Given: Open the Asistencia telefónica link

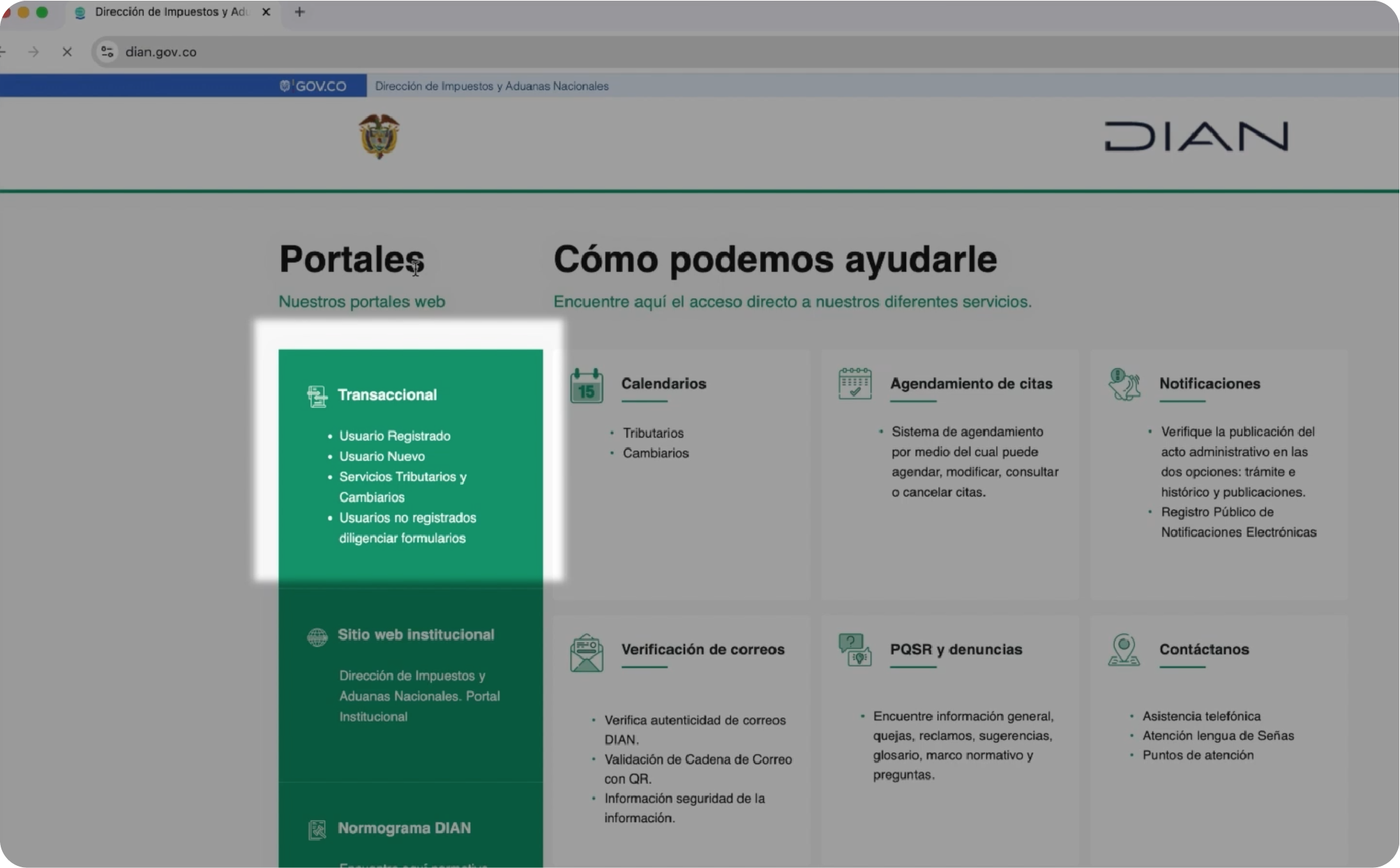Looking at the screenshot, I should coord(1201,716).
